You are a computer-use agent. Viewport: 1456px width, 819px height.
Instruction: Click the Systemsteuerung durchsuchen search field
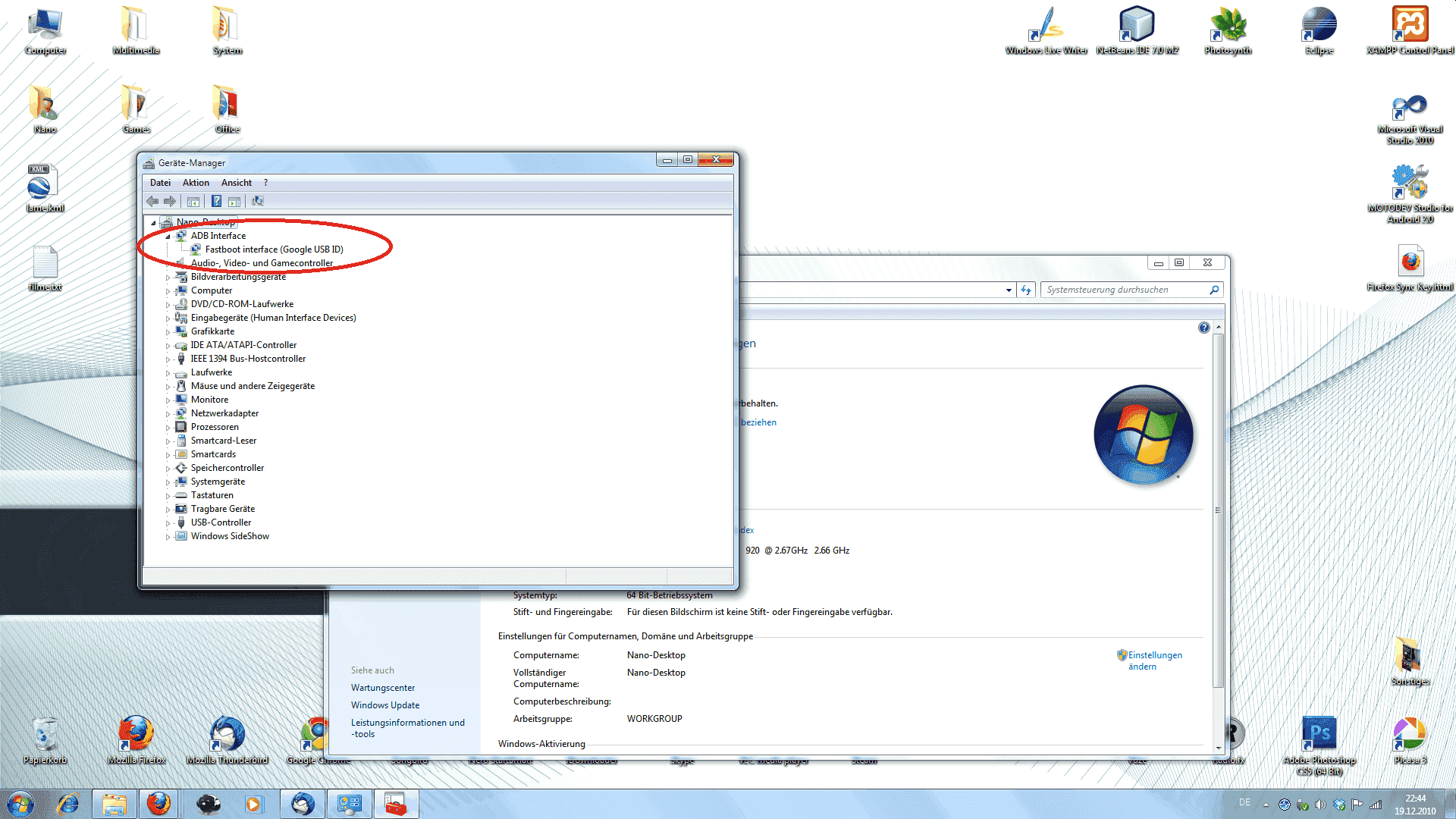tap(1131, 290)
